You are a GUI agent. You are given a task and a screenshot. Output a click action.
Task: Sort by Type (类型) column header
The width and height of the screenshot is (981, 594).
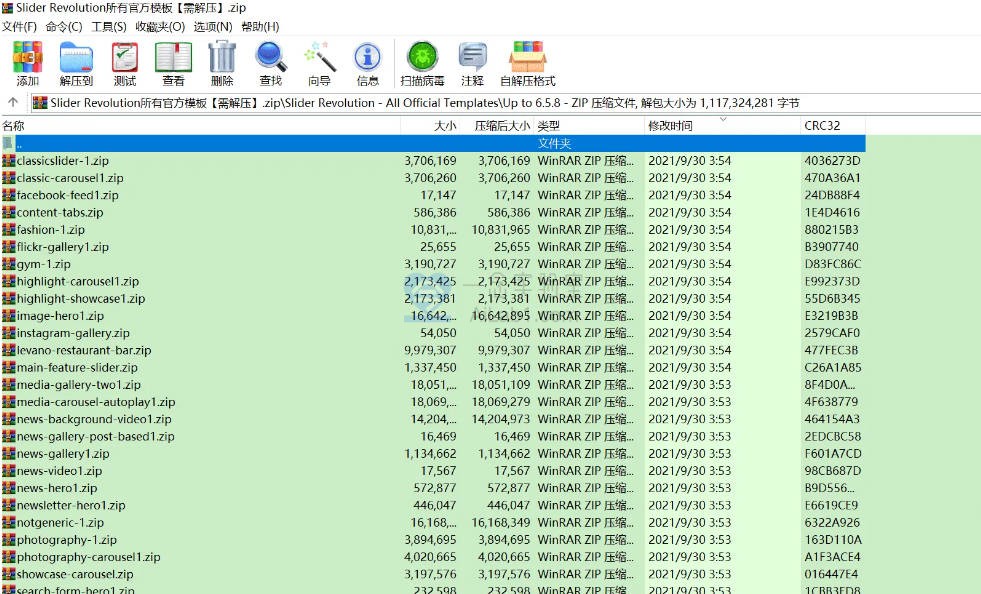point(589,126)
